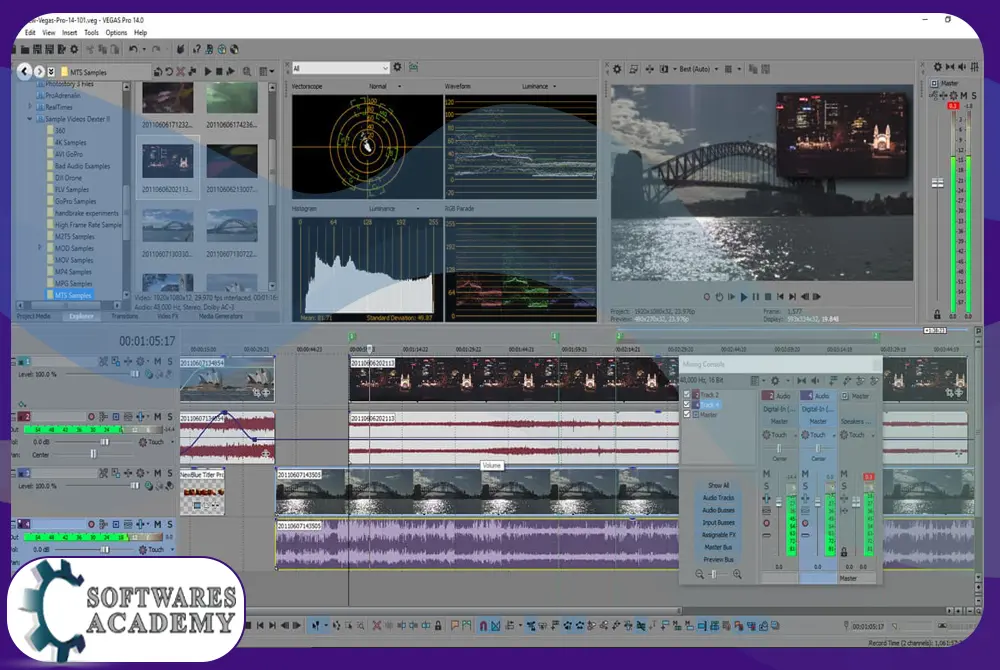The image size is (1000, 670).
Task: Click 'Preview Bus' in Mixing Console
Action: pos(718,560)
